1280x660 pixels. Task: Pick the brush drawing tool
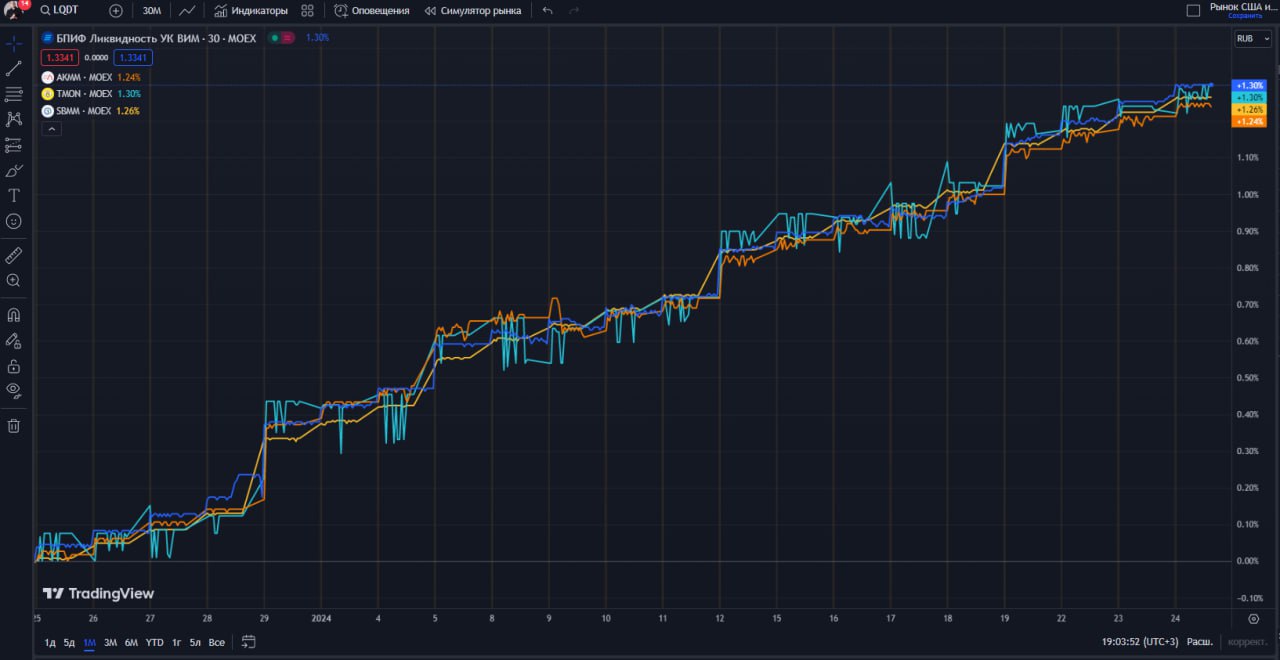click(x=14, y=170)
